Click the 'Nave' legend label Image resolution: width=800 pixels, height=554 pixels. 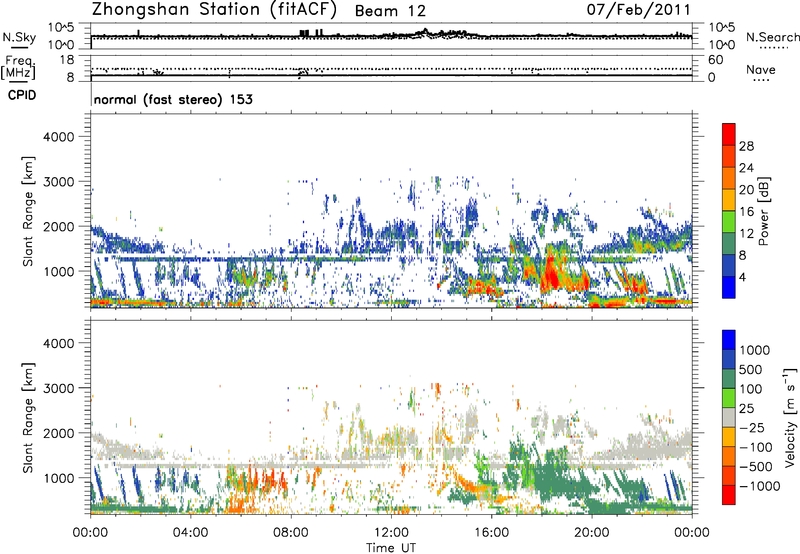tap(761, 69)
